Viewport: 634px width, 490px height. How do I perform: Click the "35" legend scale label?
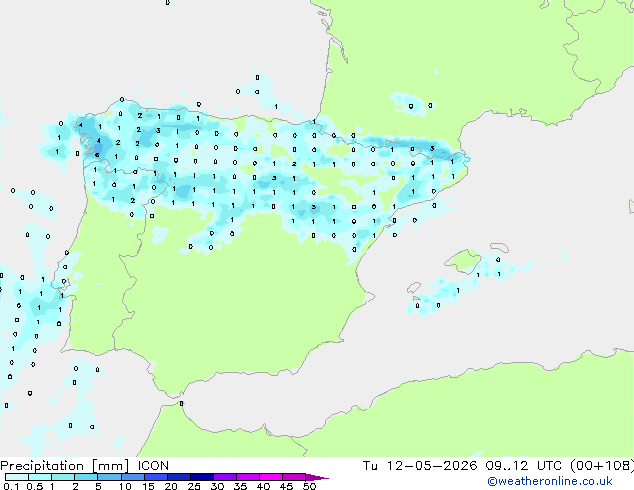click(x=240, y=486)
